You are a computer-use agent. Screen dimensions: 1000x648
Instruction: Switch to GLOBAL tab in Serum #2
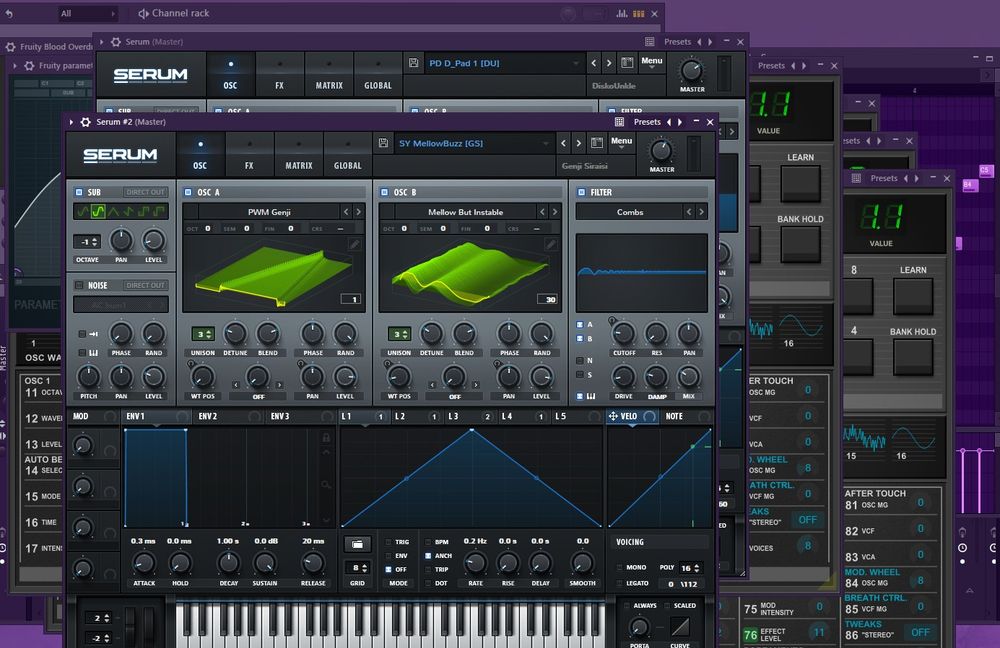[348, 154]
